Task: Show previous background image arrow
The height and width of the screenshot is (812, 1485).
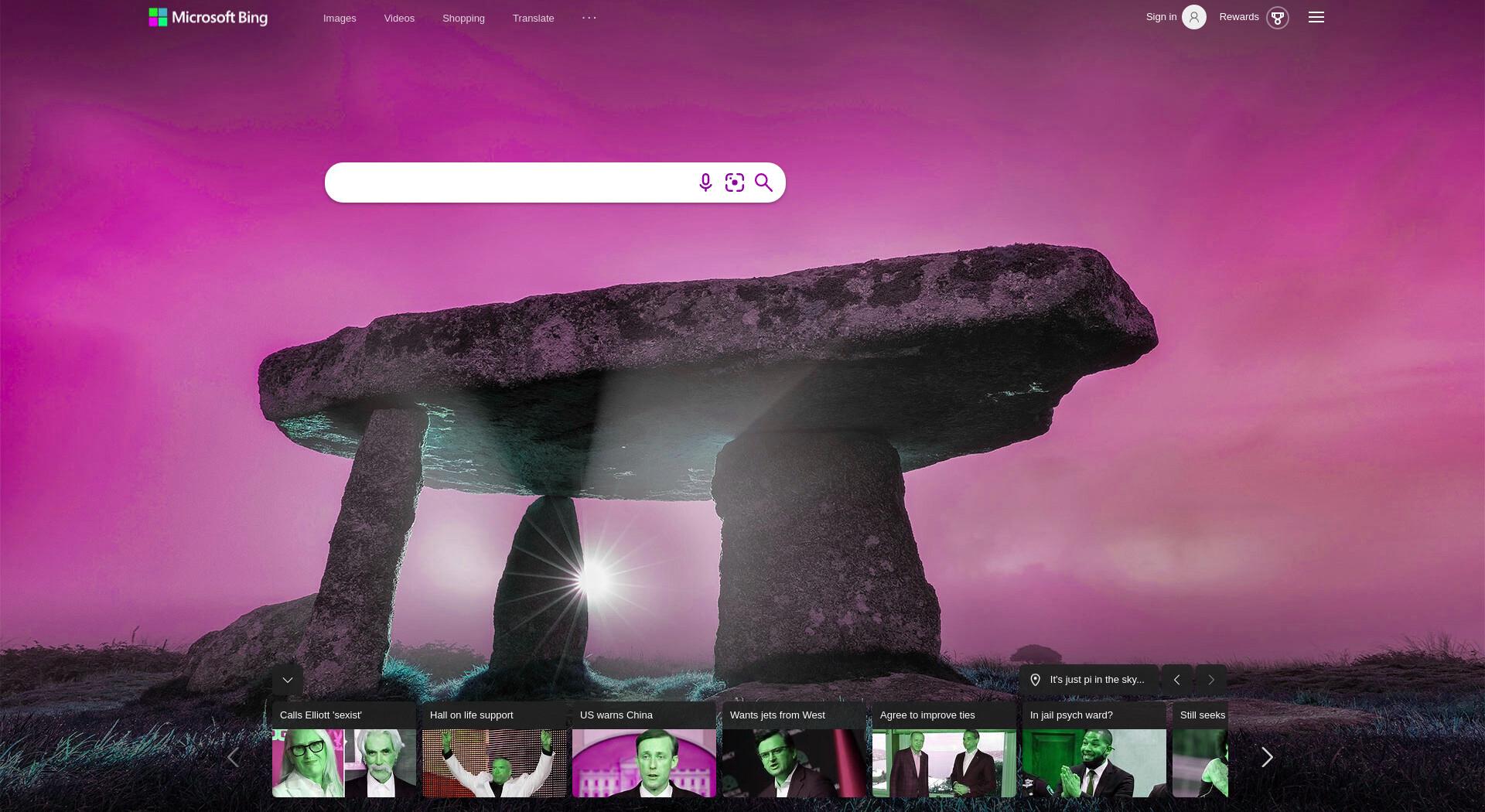Action: pyautogui.click(x=1177, y=680)
